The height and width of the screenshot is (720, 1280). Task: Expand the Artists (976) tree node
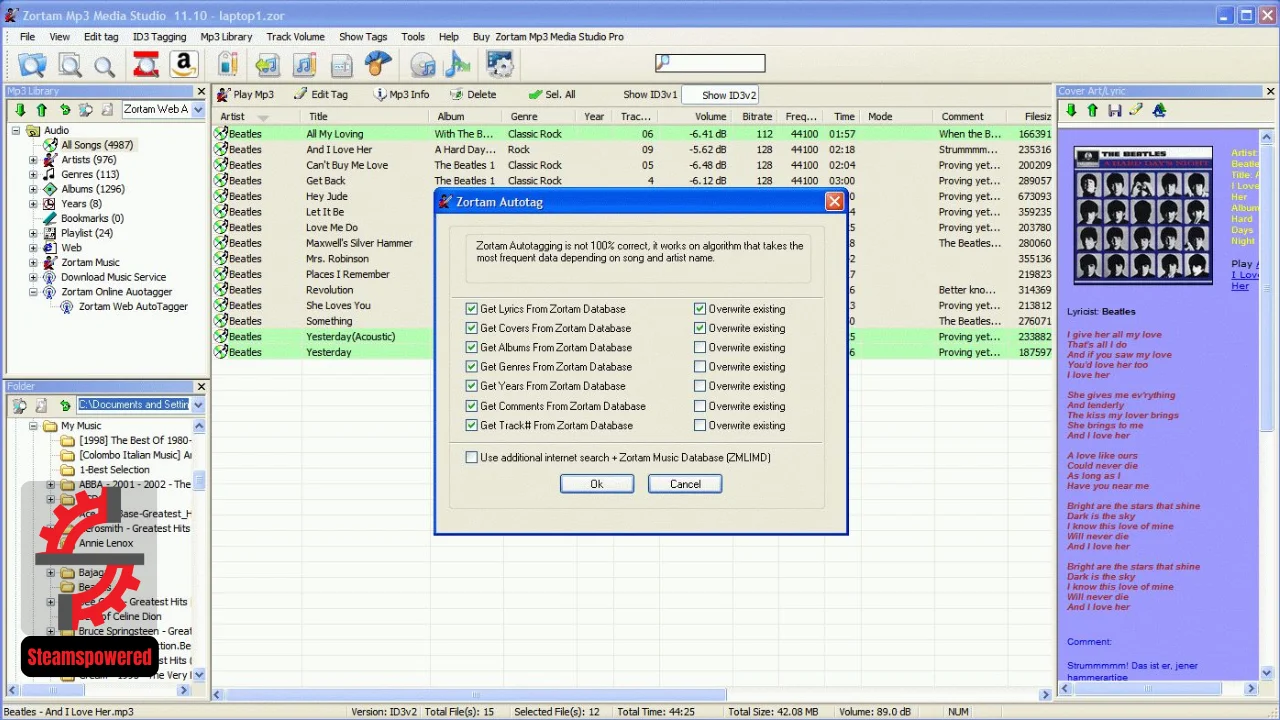(x=33, y=160)
